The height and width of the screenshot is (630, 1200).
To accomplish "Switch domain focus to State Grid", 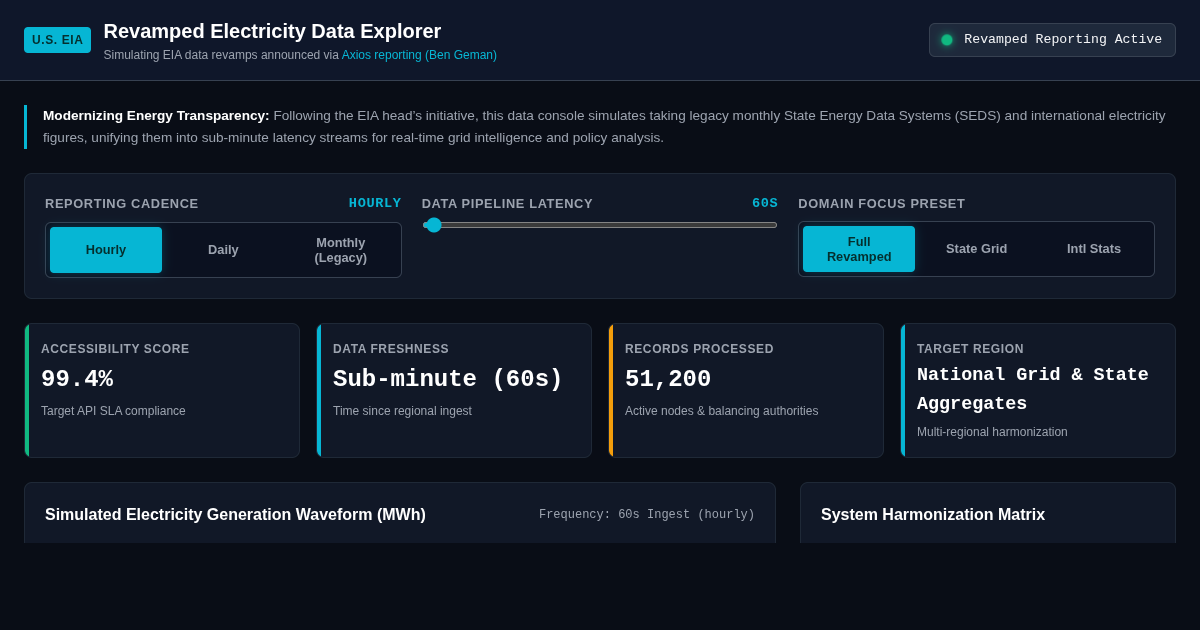I will click(977, 249).
